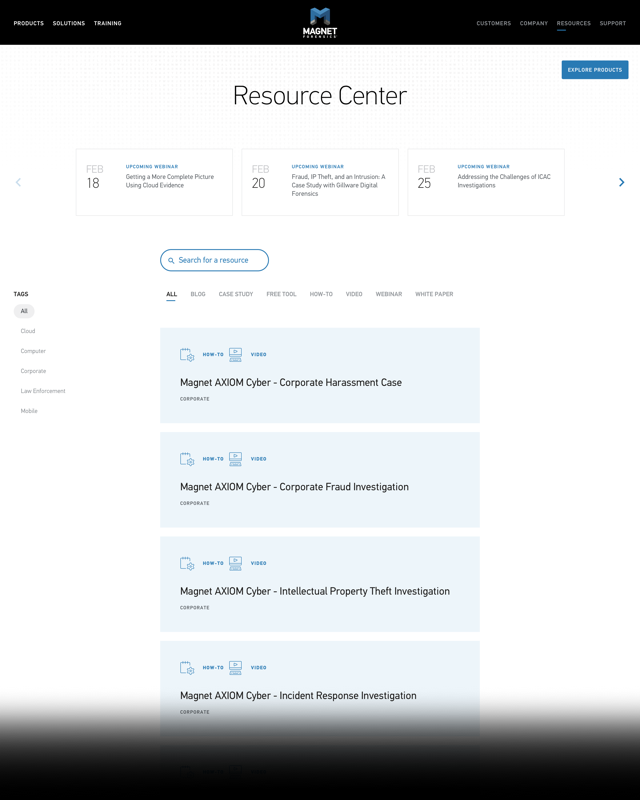This screenshot has width=640, height=800.
Task: Open the Resources navigation menu
Action: [573, 23]
